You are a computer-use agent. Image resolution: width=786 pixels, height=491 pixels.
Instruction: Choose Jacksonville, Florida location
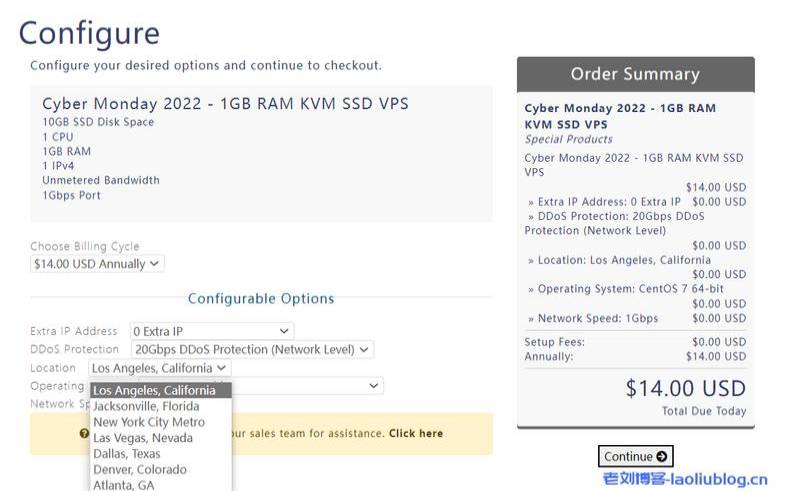click(x=146, y=406)
